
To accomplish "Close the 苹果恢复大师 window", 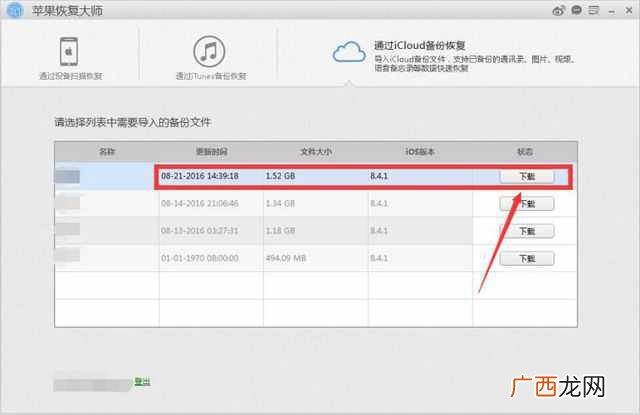I will coord(629,10).
